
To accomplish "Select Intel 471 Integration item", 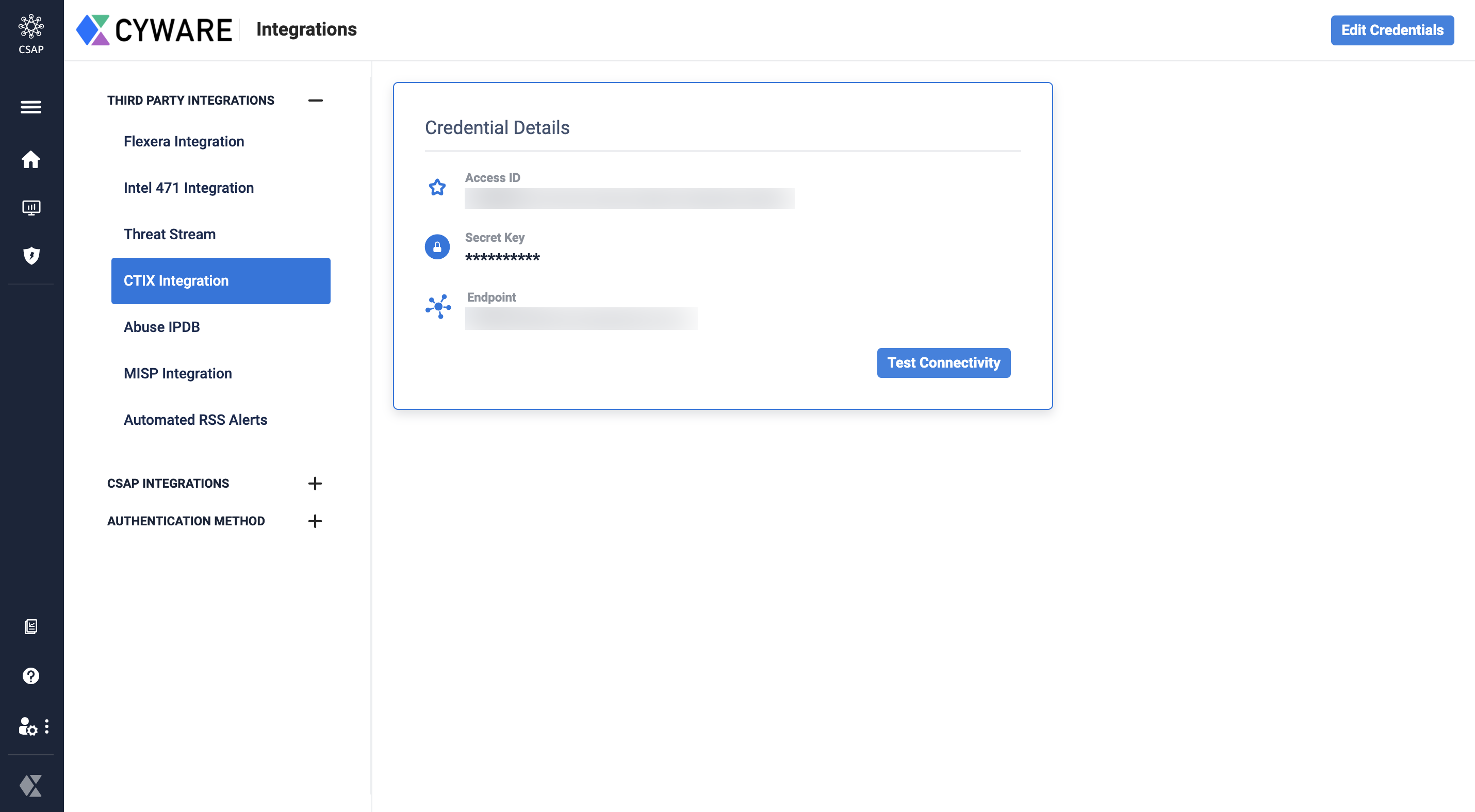I will 188,188.
